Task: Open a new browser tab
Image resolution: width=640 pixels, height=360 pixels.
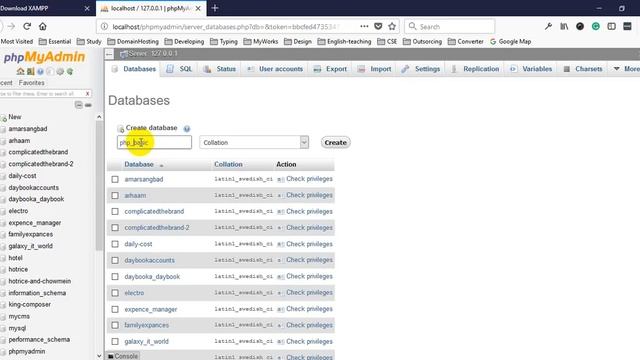Action: (215, 8)
